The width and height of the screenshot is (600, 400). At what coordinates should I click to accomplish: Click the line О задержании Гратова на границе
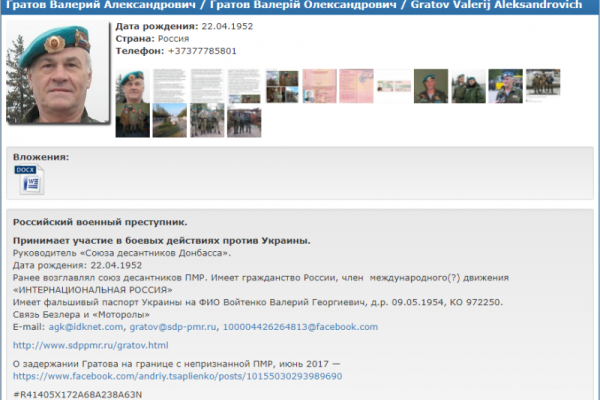tap(176, 364)
